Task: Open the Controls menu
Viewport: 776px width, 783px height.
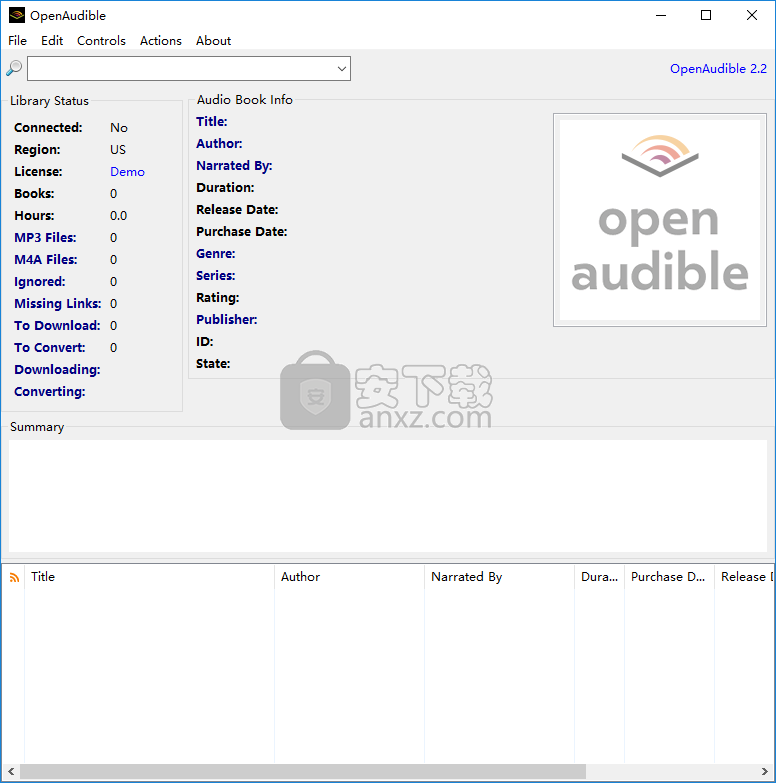Action: (x=101, y=40)
